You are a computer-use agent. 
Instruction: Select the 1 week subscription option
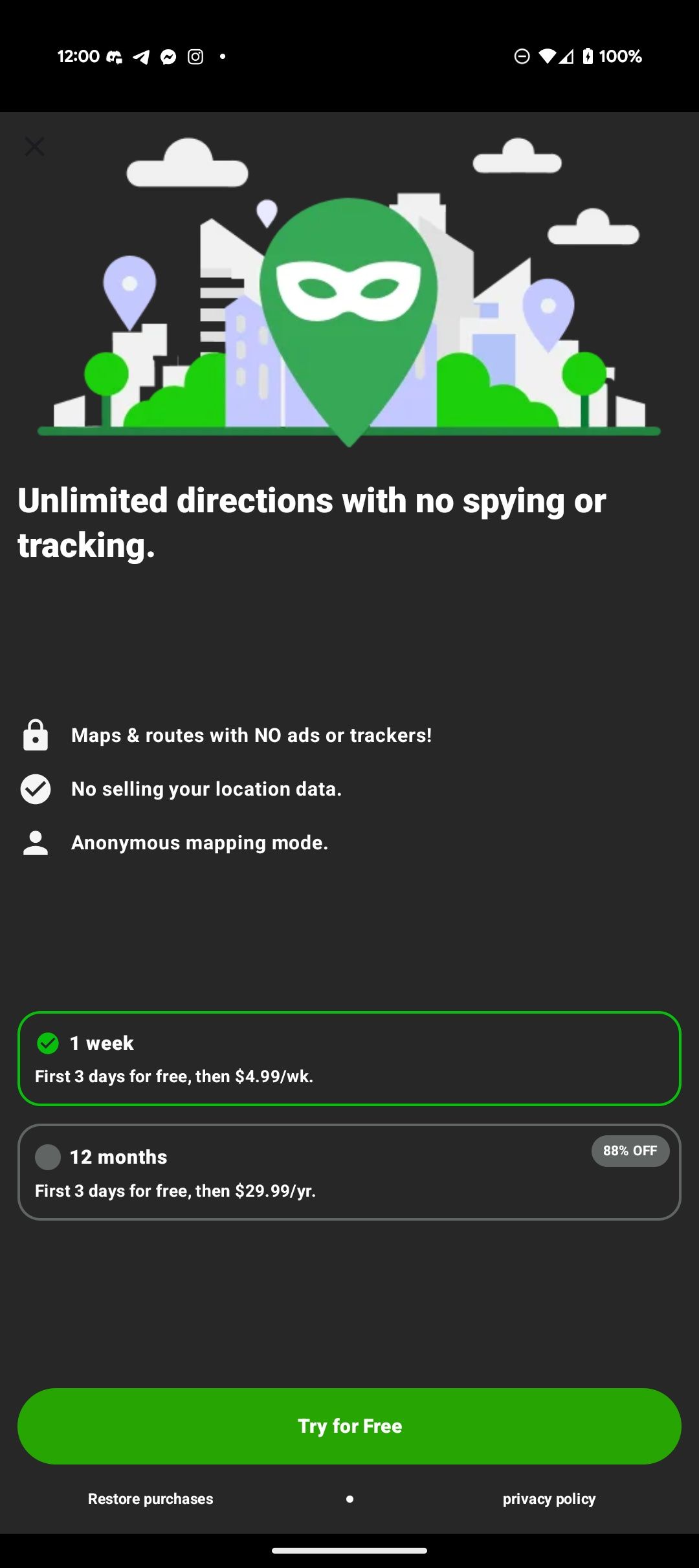349,1059
